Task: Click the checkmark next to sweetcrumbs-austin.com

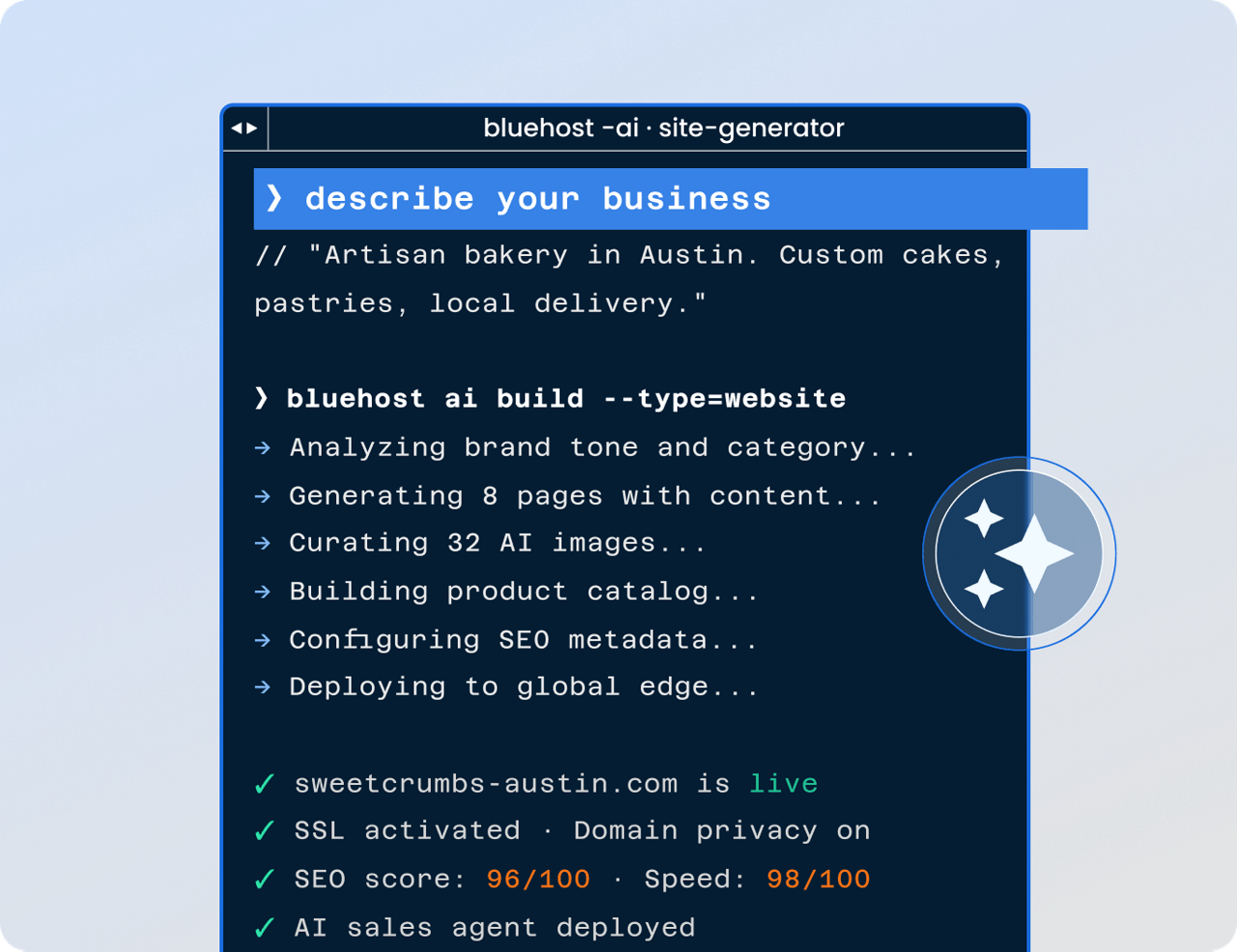Action: tap(264, 784)
